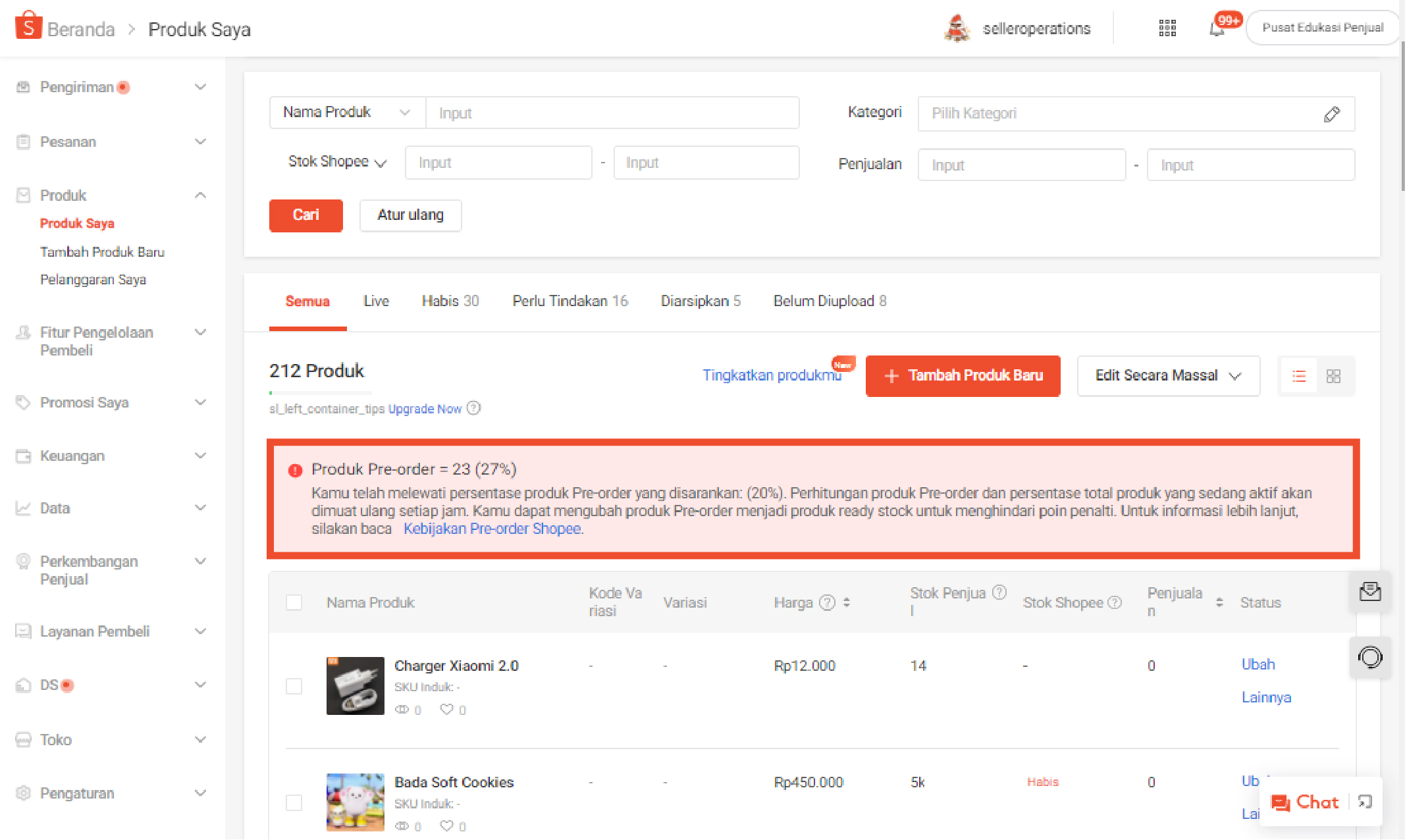Viewport: 1405px width, 840px height.
Task: Click the edit pencil in the Kategori field
Action: tap(1331, 115)
